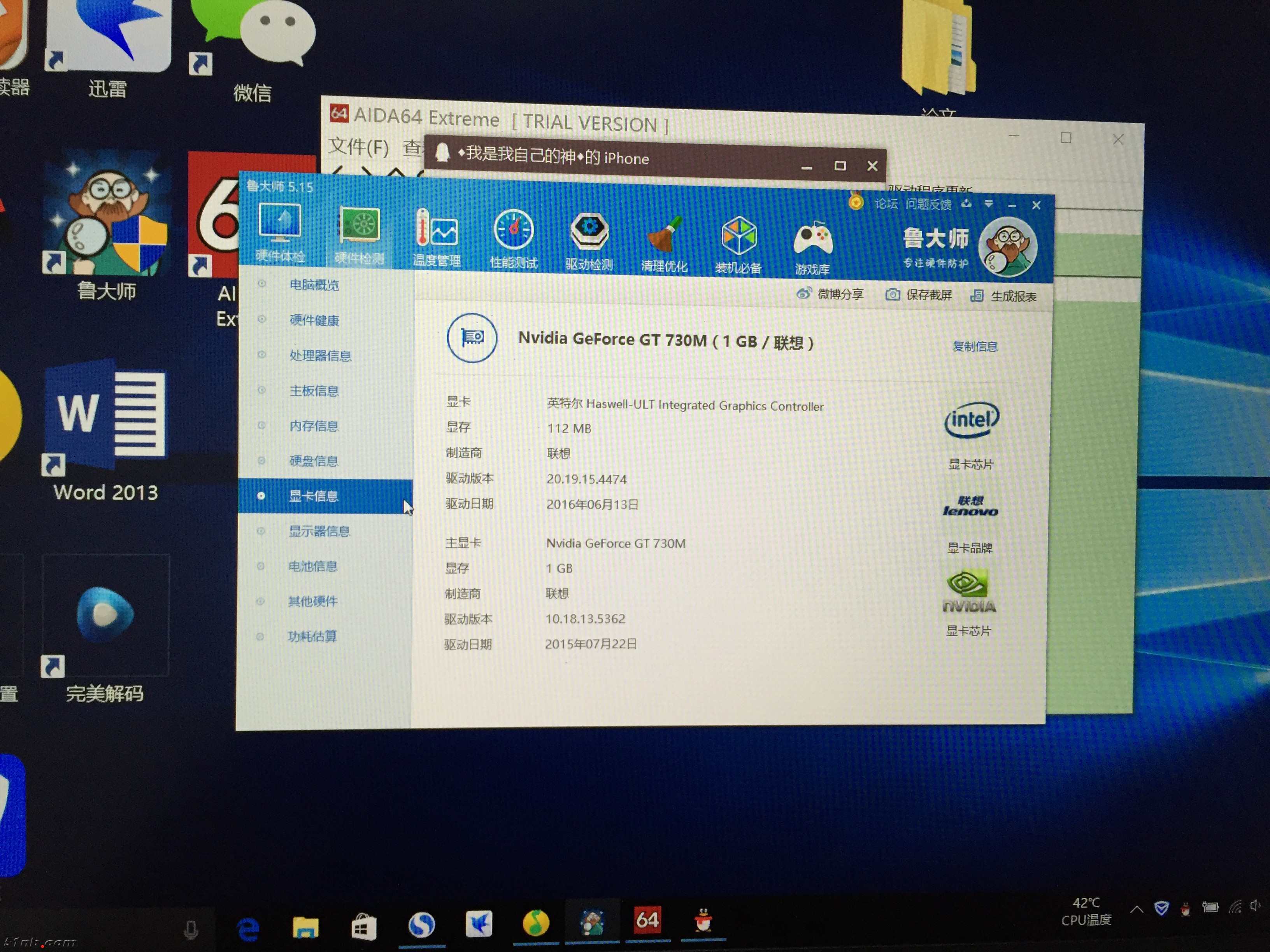Open the 驱动检测 driver detection icon
This screenshot has height=952, width=1270.
tap(589, 242)
